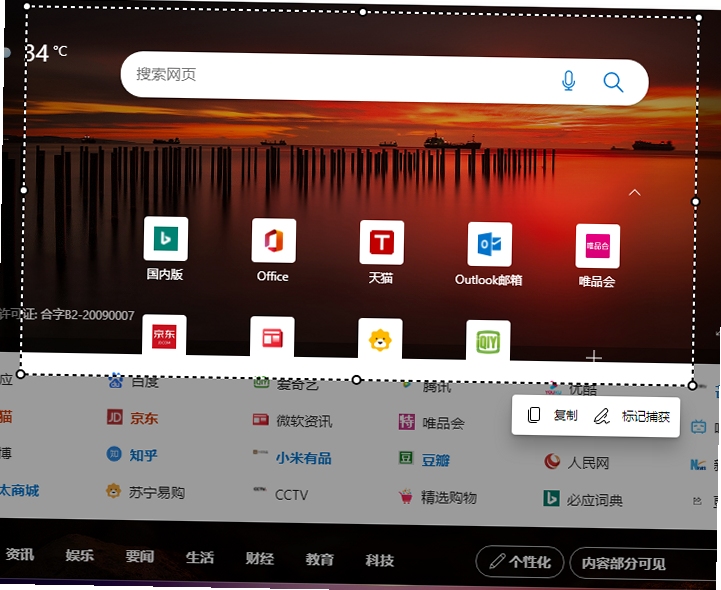This screenshot has width=721, height=590.
Task: Click the 人民网 red logo icon
Action: pyautogui.click(x=552, y=461)
